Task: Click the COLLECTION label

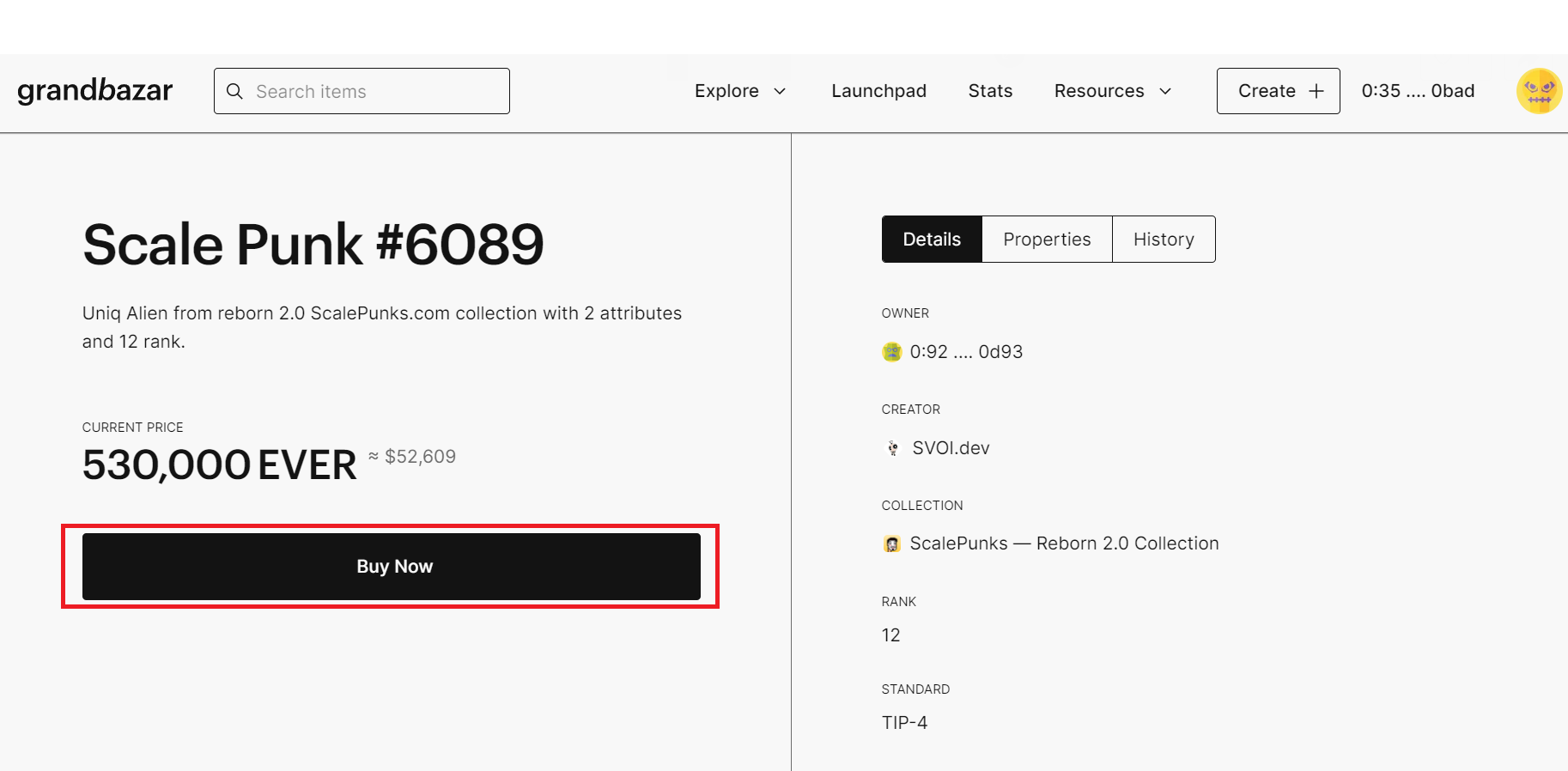Action: tap(922, 506)
